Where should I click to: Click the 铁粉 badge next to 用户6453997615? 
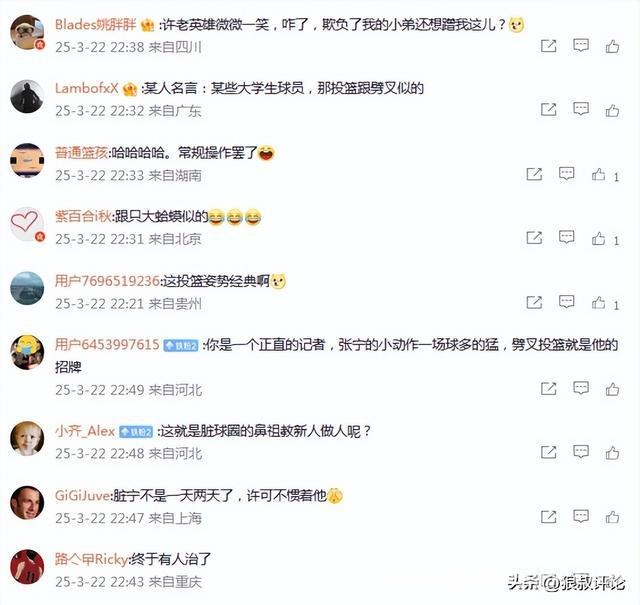(181, 346)
